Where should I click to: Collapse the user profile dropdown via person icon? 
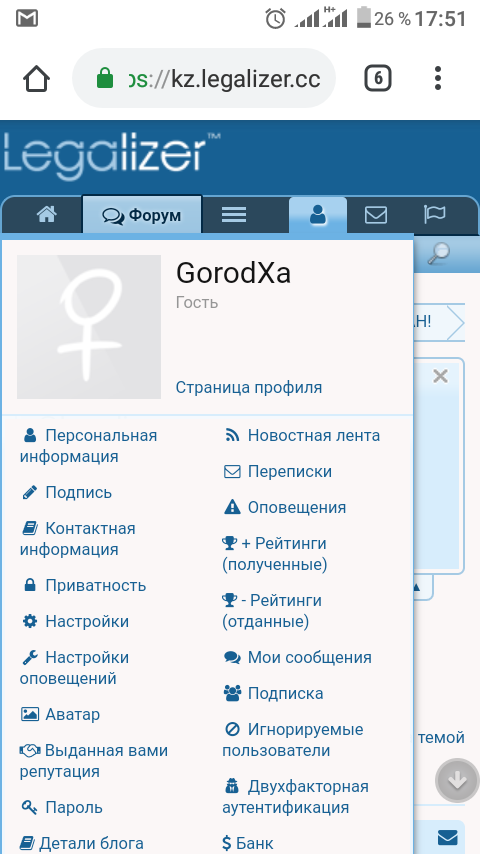[x=318, y=216]
